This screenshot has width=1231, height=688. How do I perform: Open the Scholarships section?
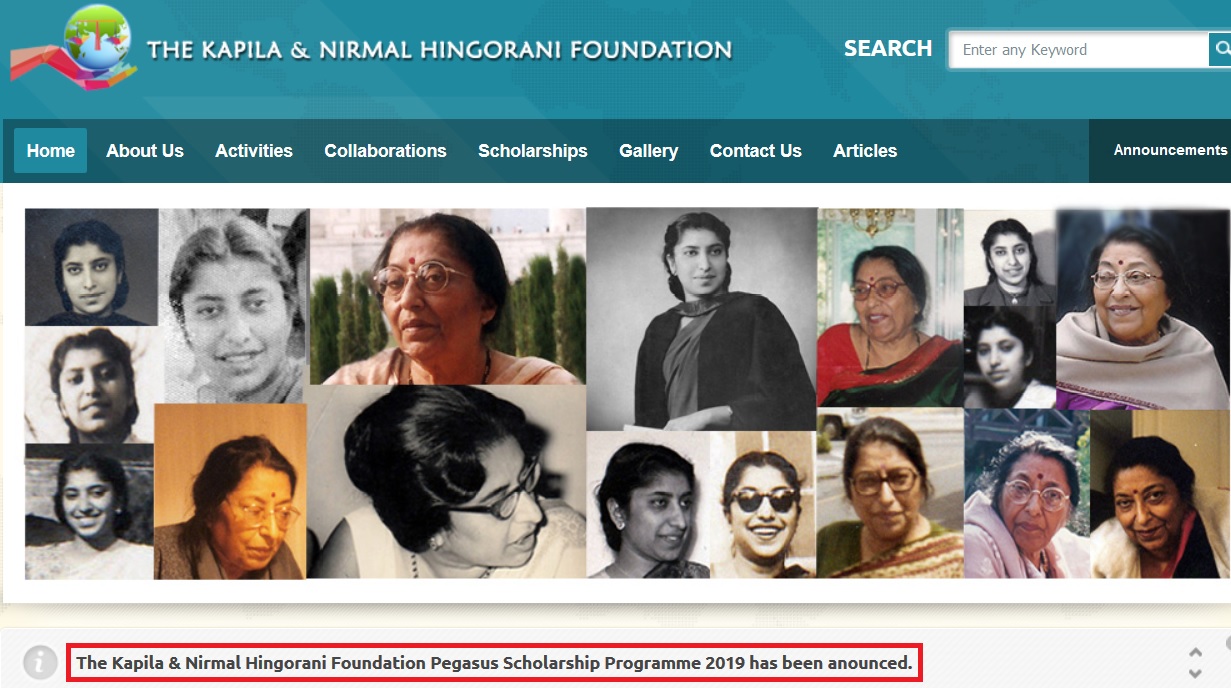pyautogui.click(x=533, y=151)
